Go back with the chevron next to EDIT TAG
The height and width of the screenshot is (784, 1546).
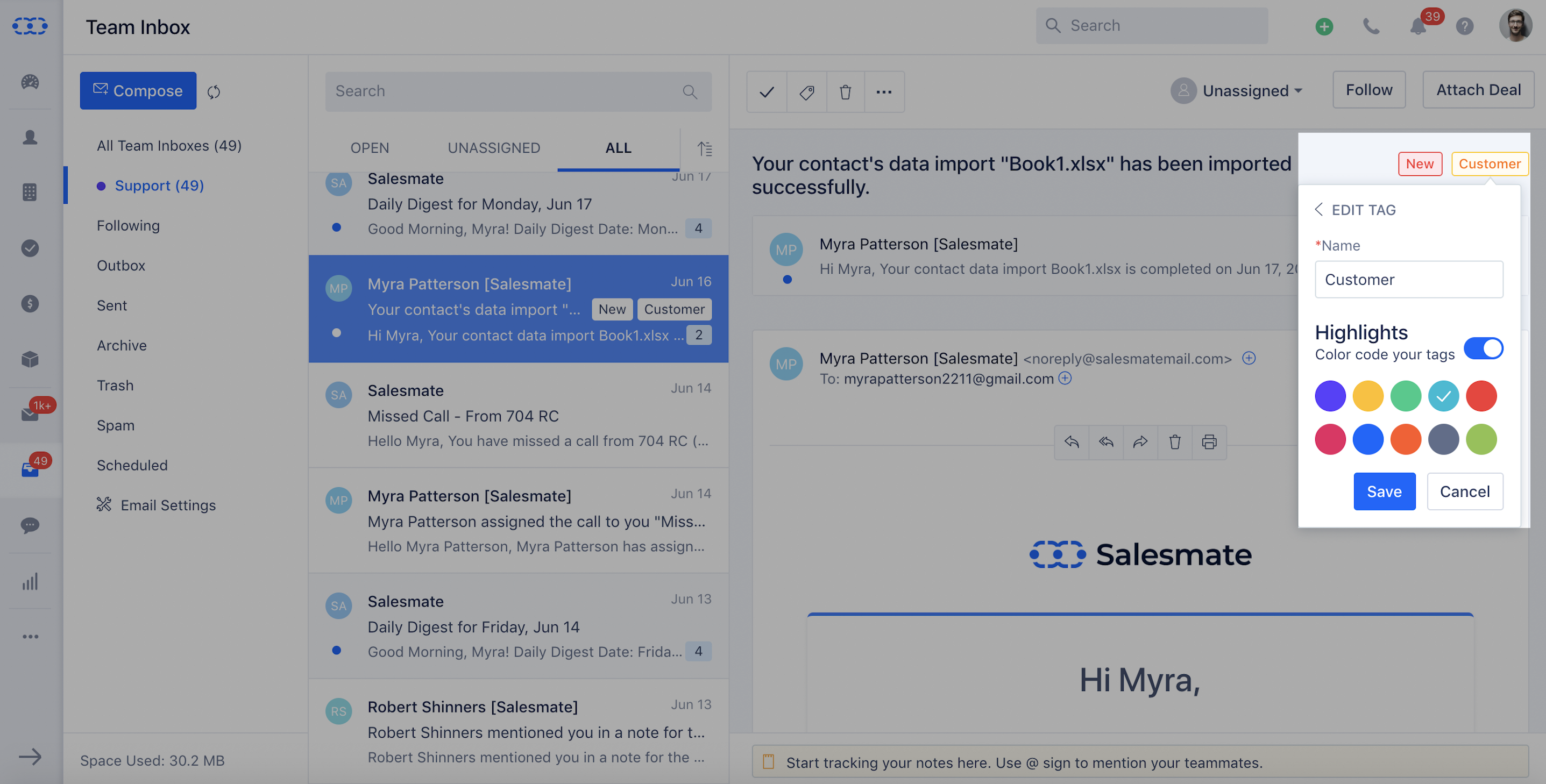[1318, 209]
